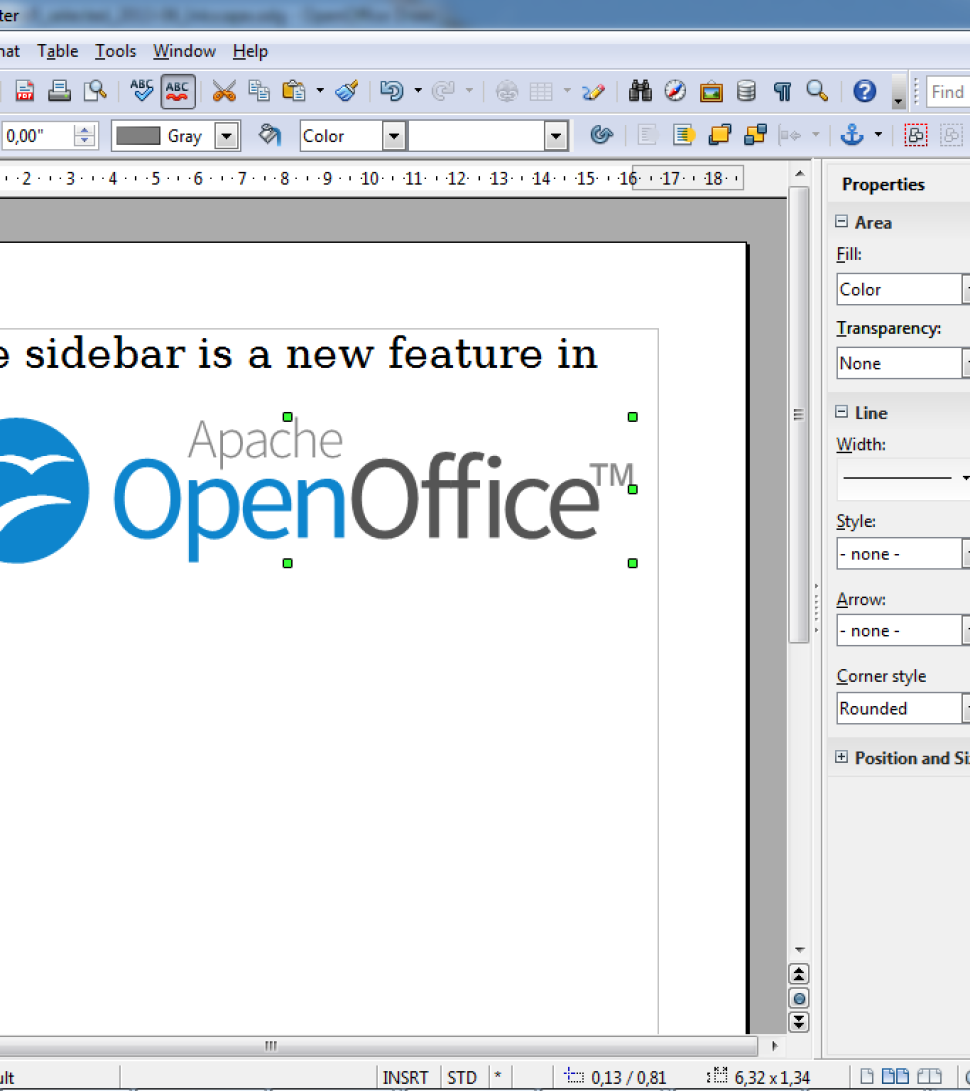This screenshot has width=970, height=1091.
Task: Open sidebar Fill Color dropdown
Action: click(x=903, y=289)
